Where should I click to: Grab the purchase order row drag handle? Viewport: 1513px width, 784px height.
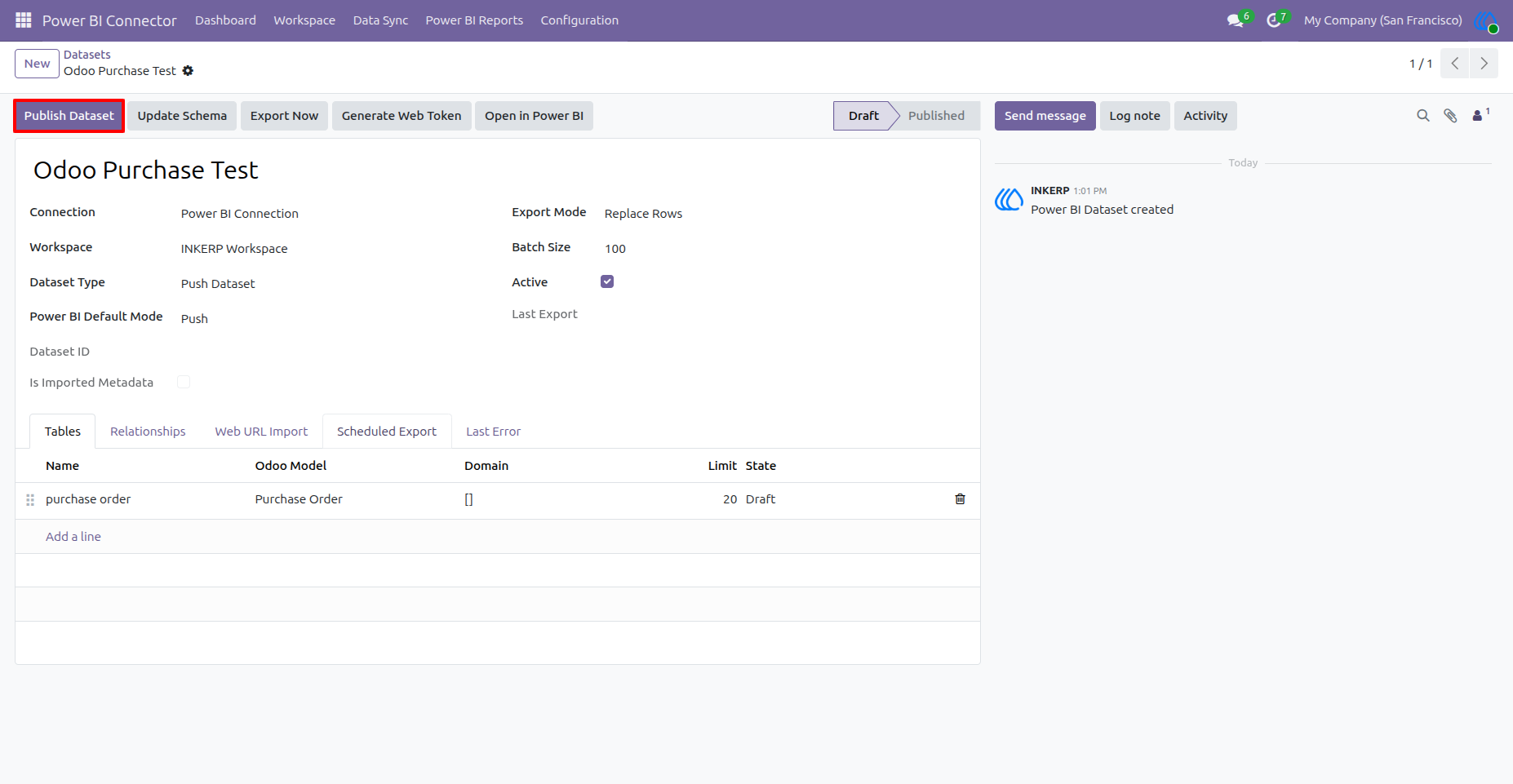click(x=30, y=500)
